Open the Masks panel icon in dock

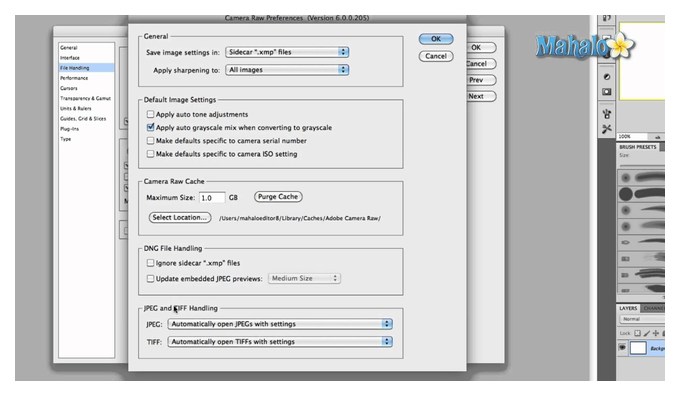[x=607, y=92]
